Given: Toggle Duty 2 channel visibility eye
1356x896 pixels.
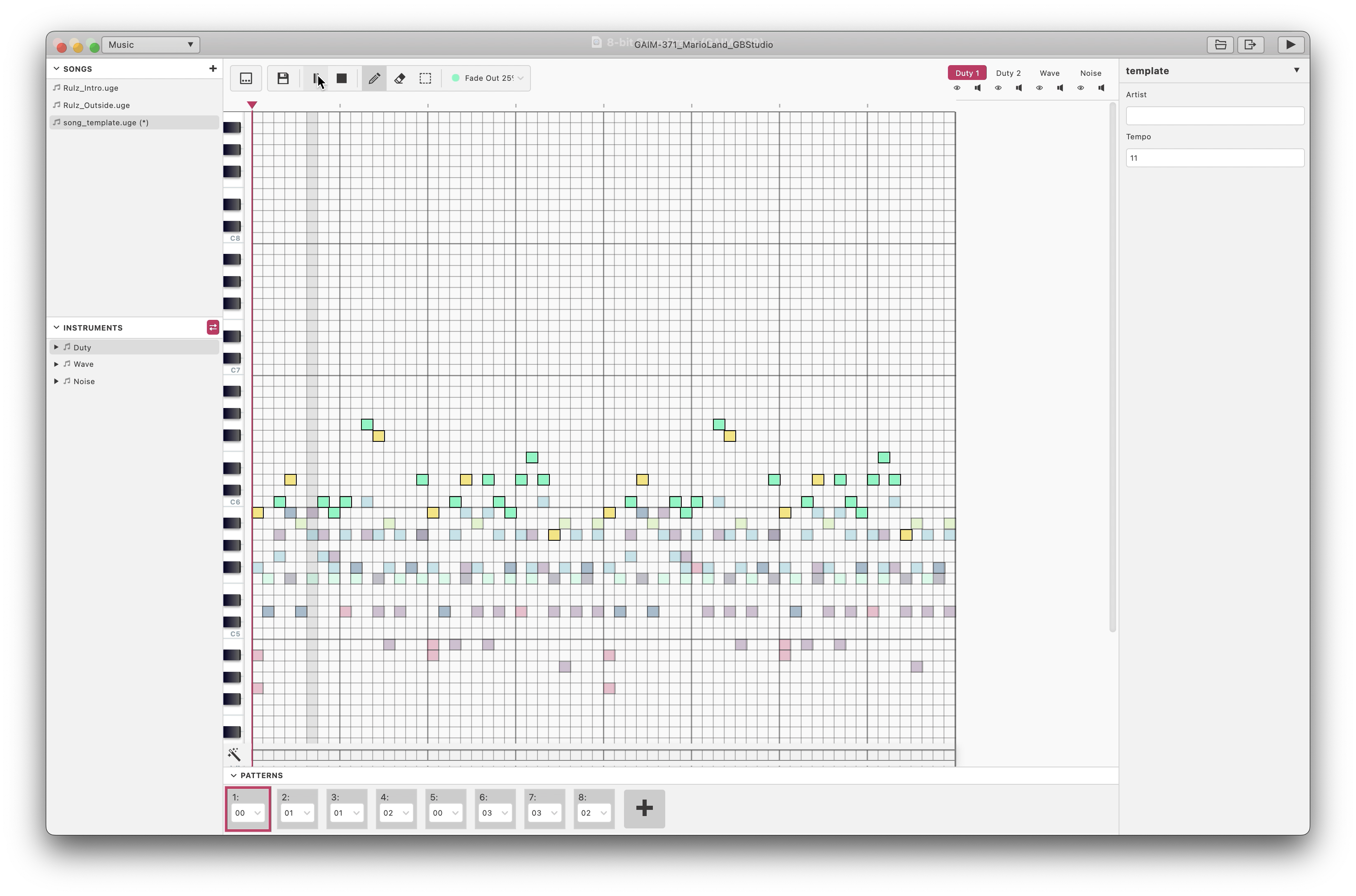Looking at the screenshot, I should [x=998, y=88].
